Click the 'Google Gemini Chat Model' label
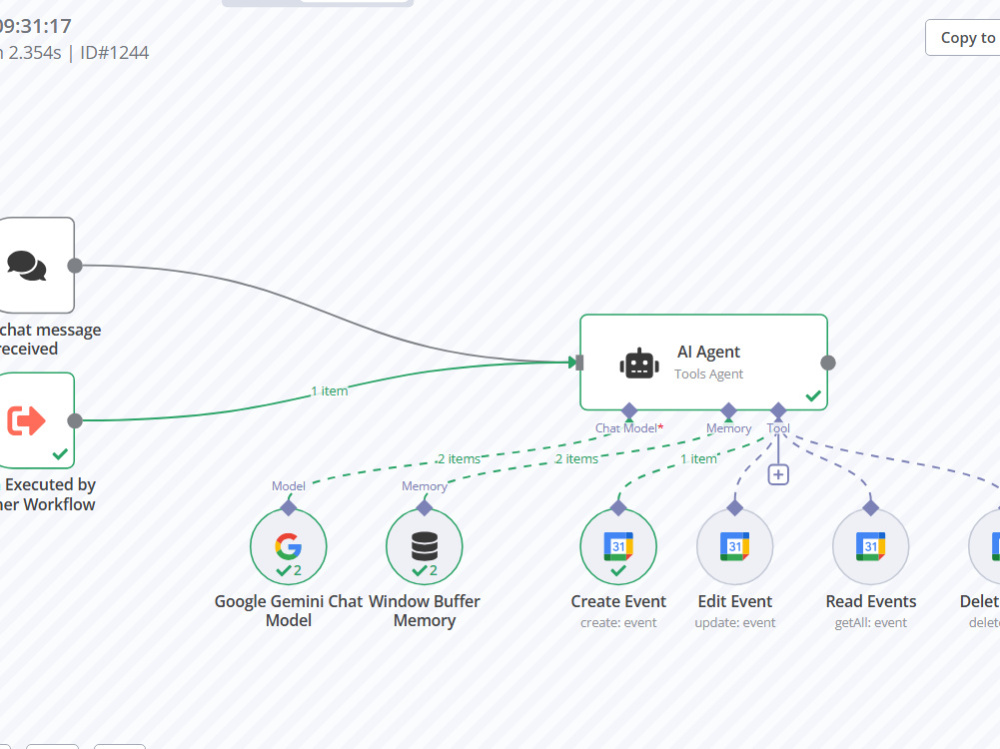This screenshot has width=1000, height=749. coord(288,611)
